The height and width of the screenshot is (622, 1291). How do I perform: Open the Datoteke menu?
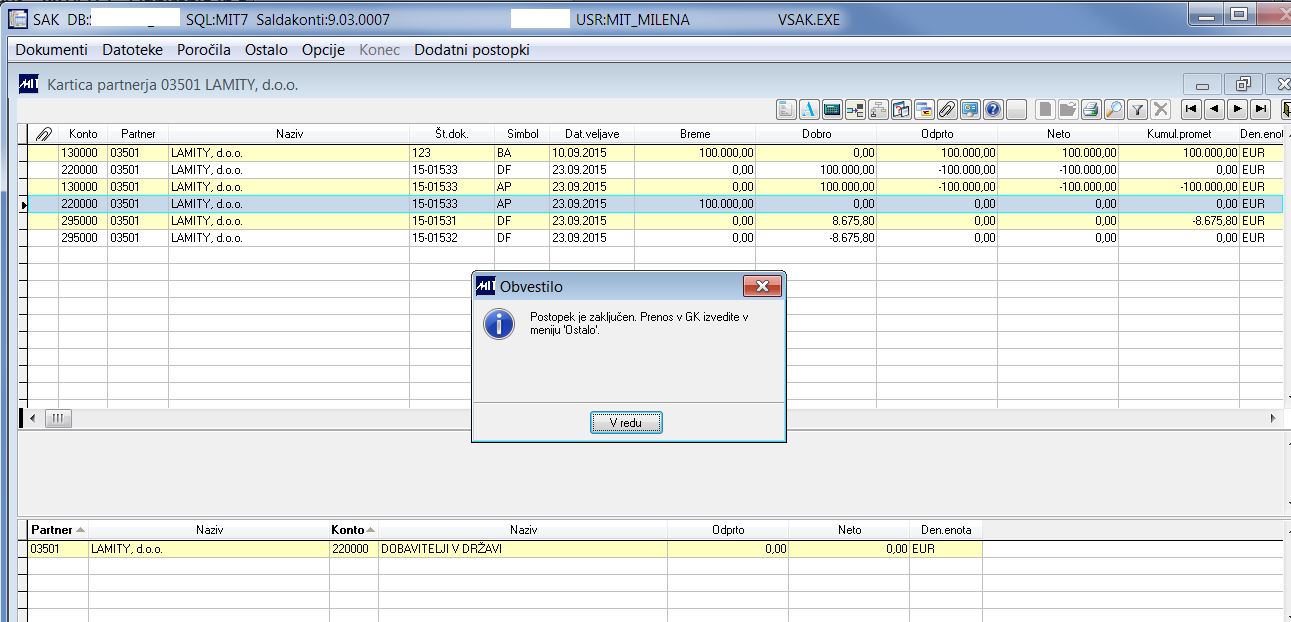click(132, 50)
